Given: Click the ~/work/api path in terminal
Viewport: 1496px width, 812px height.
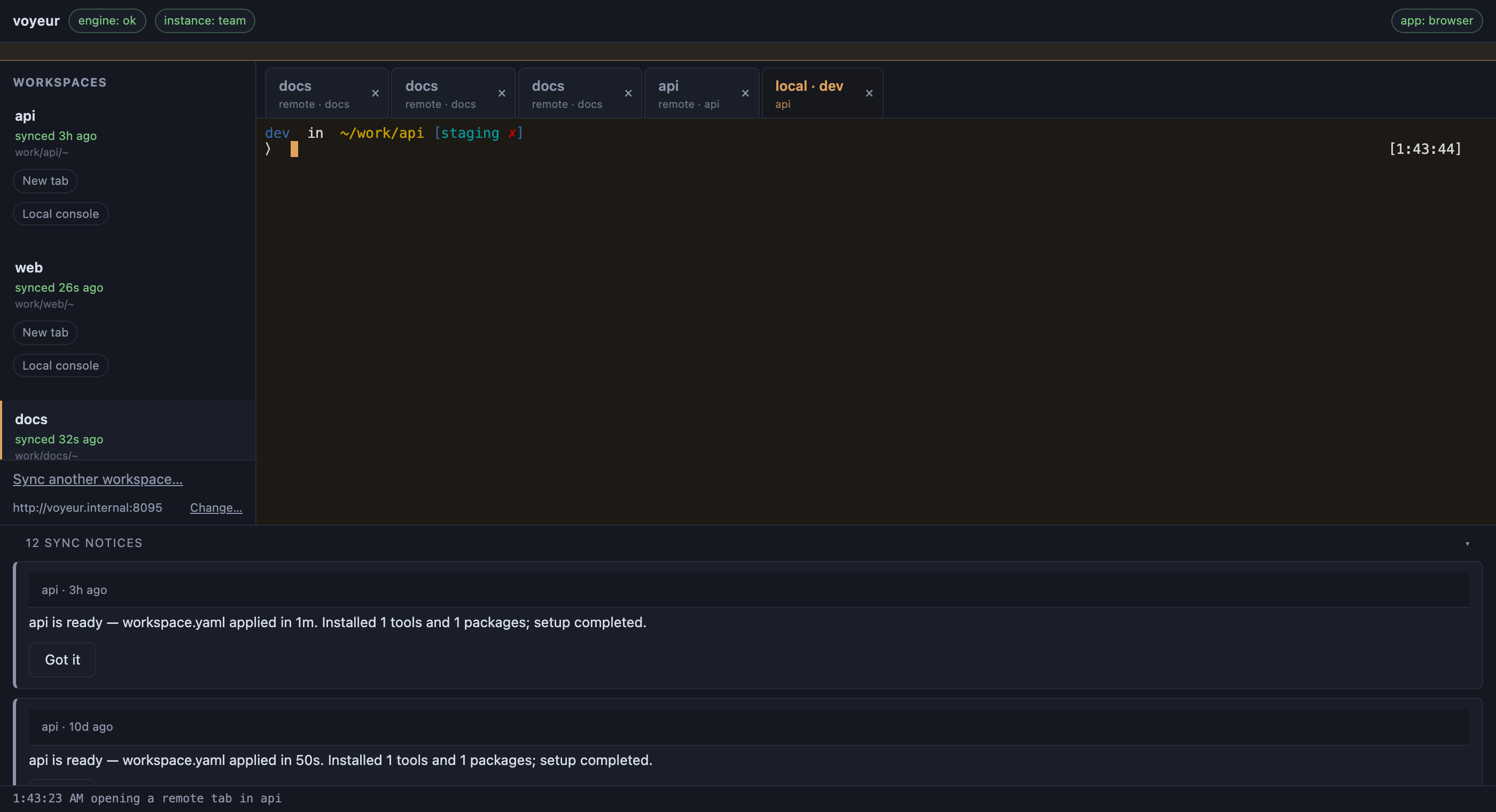Looking at the screenshot, I should [381, 133].
